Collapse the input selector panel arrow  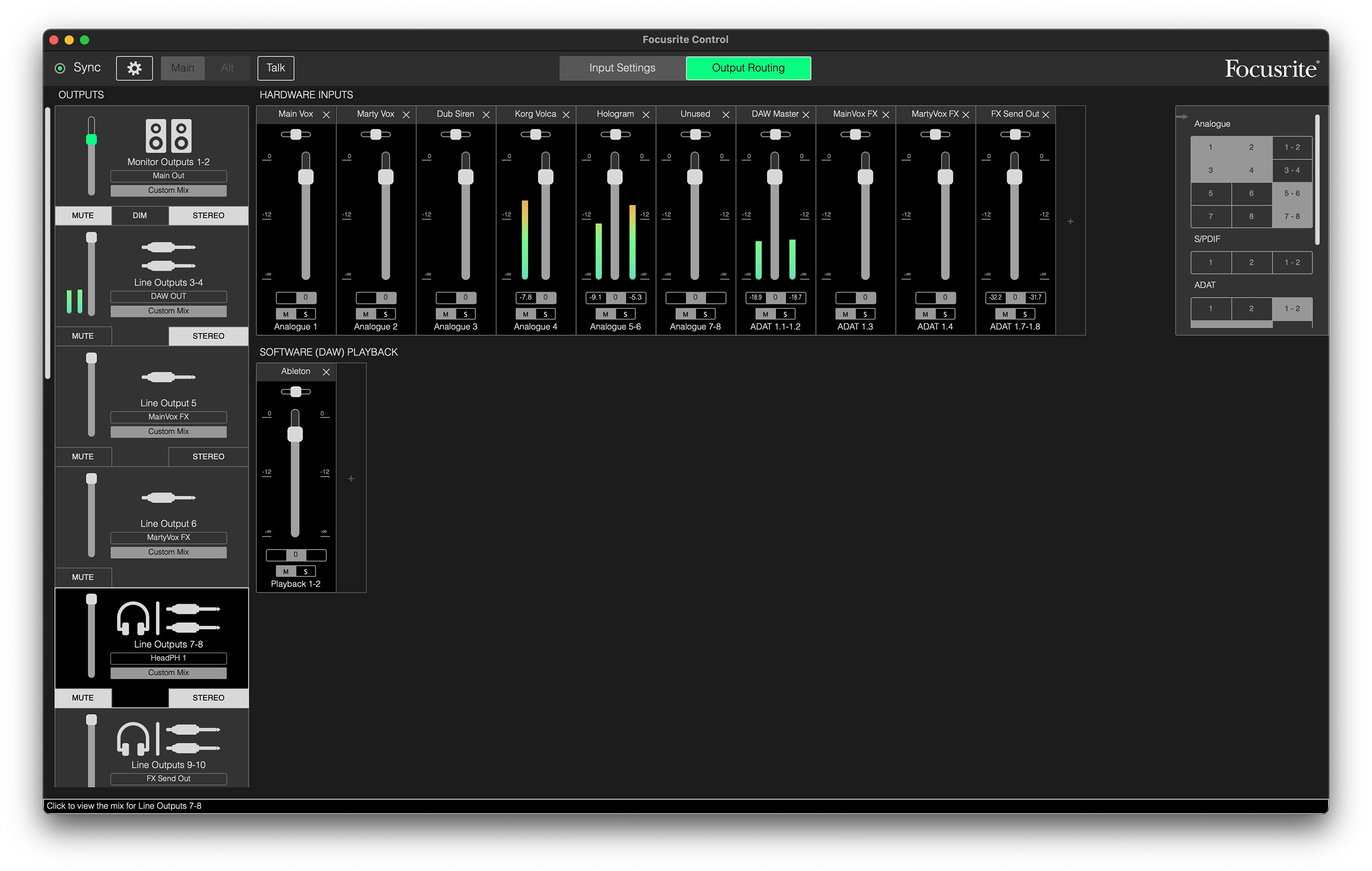point(1182,117)
